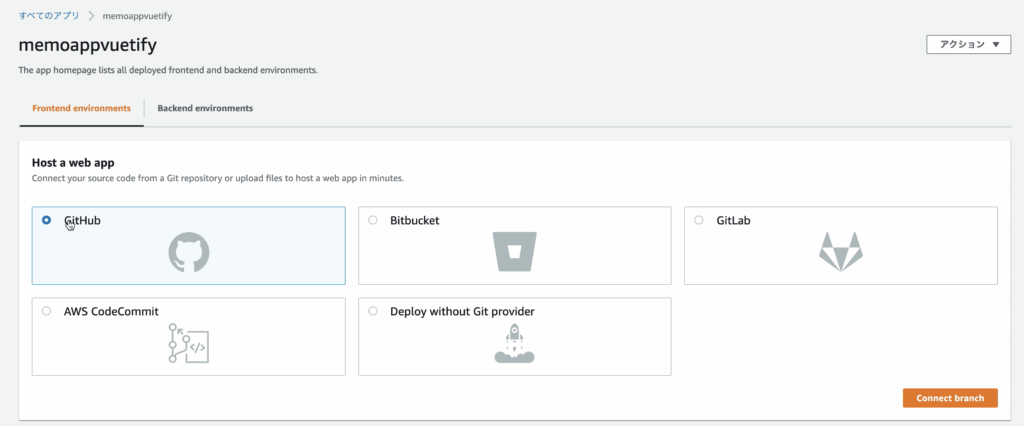Switch to Backend environments tab
The image size is (1024, 426).
tap(205, 108)
